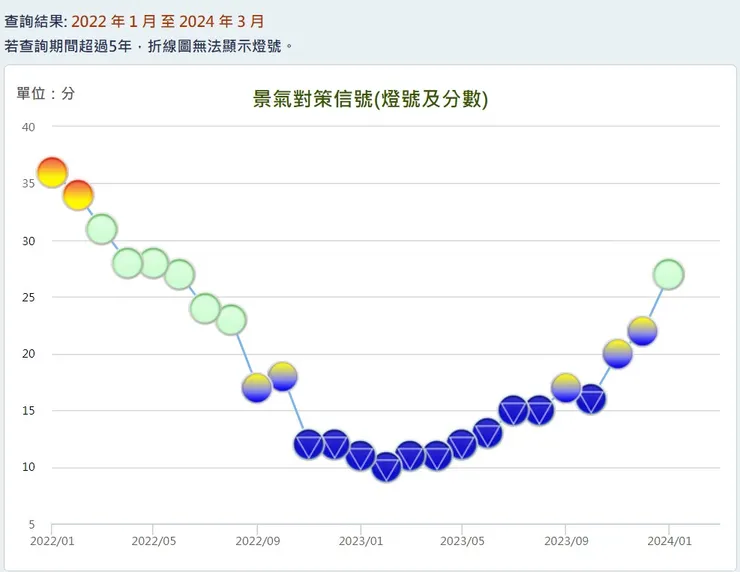This screenshot has height=572, width=740.
Task: Click the x-axis label 2023/05
Action: [462, 541]
